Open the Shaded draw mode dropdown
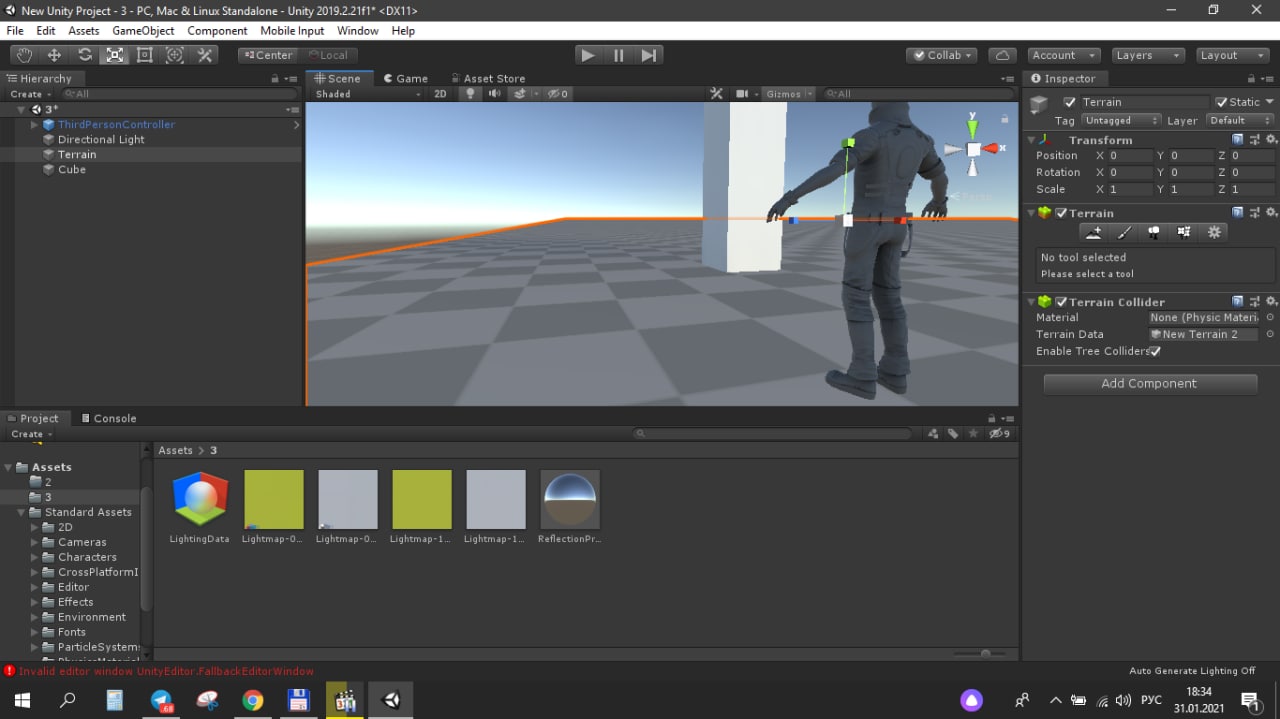This screenshot has width=1280, height=719. 368,94
